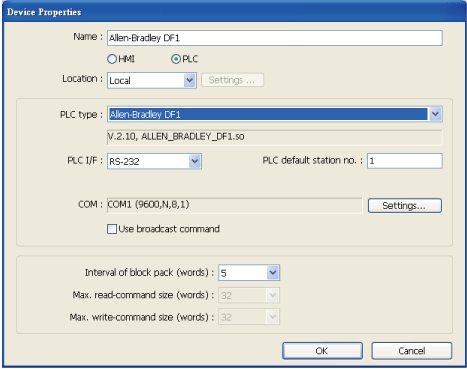Select the PLC radio button
The image size is (467, 369).
[x=176, y=59]
